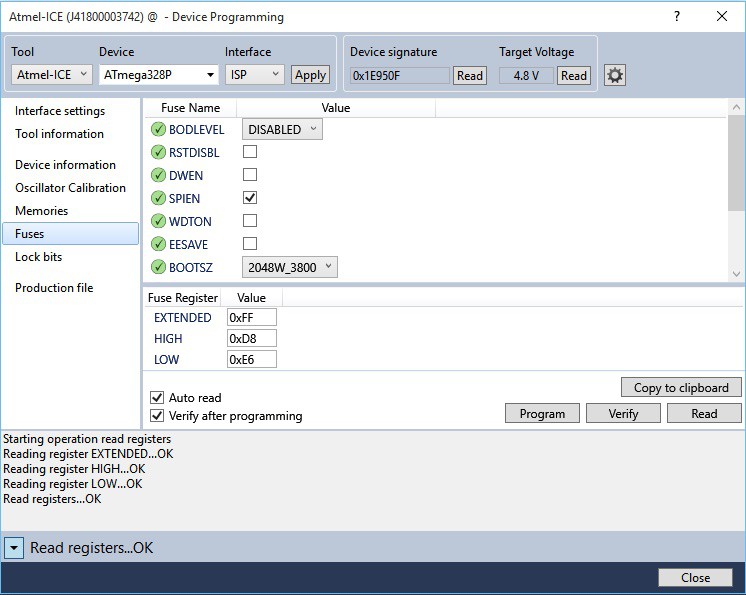
Task: Click the Value column header in fuse list
Action: click(336, 108)
